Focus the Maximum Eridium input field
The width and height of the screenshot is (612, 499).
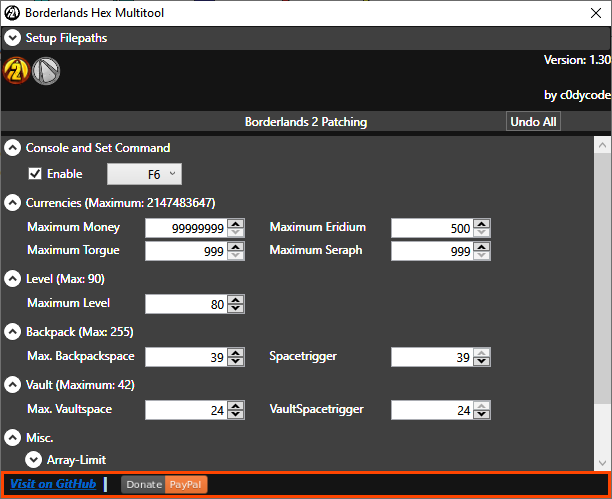(432, 228)
